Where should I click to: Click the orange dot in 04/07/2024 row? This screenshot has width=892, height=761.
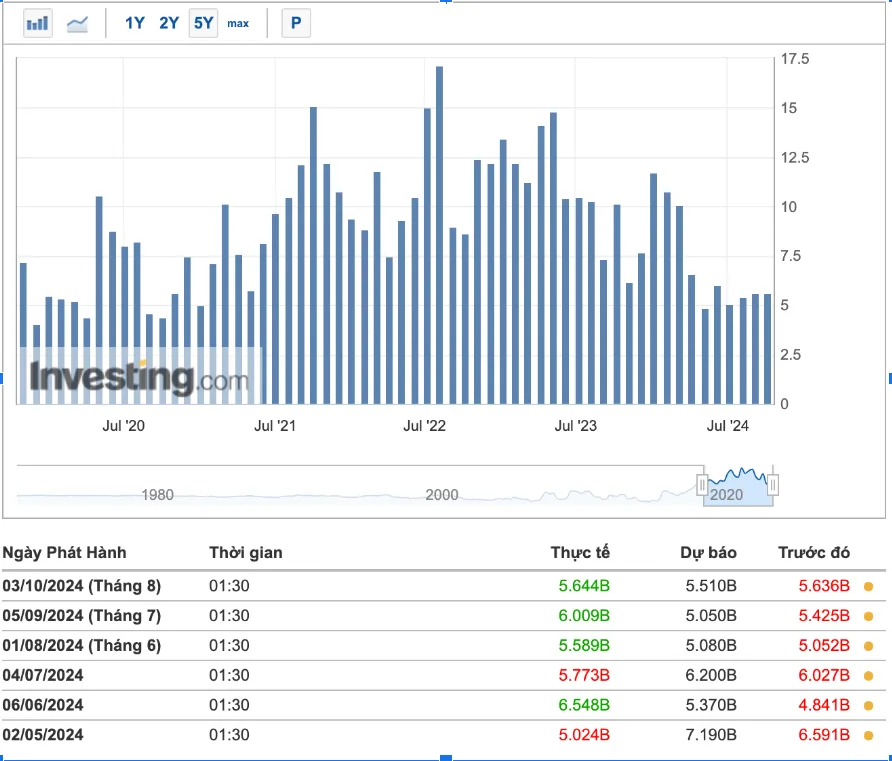coord(868,676)
